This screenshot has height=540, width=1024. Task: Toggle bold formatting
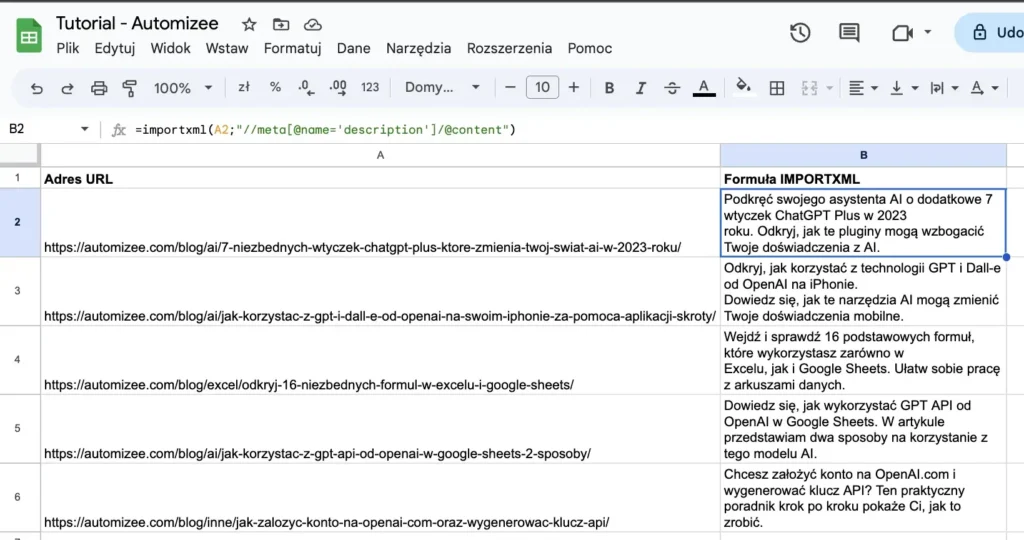[609, 88]
